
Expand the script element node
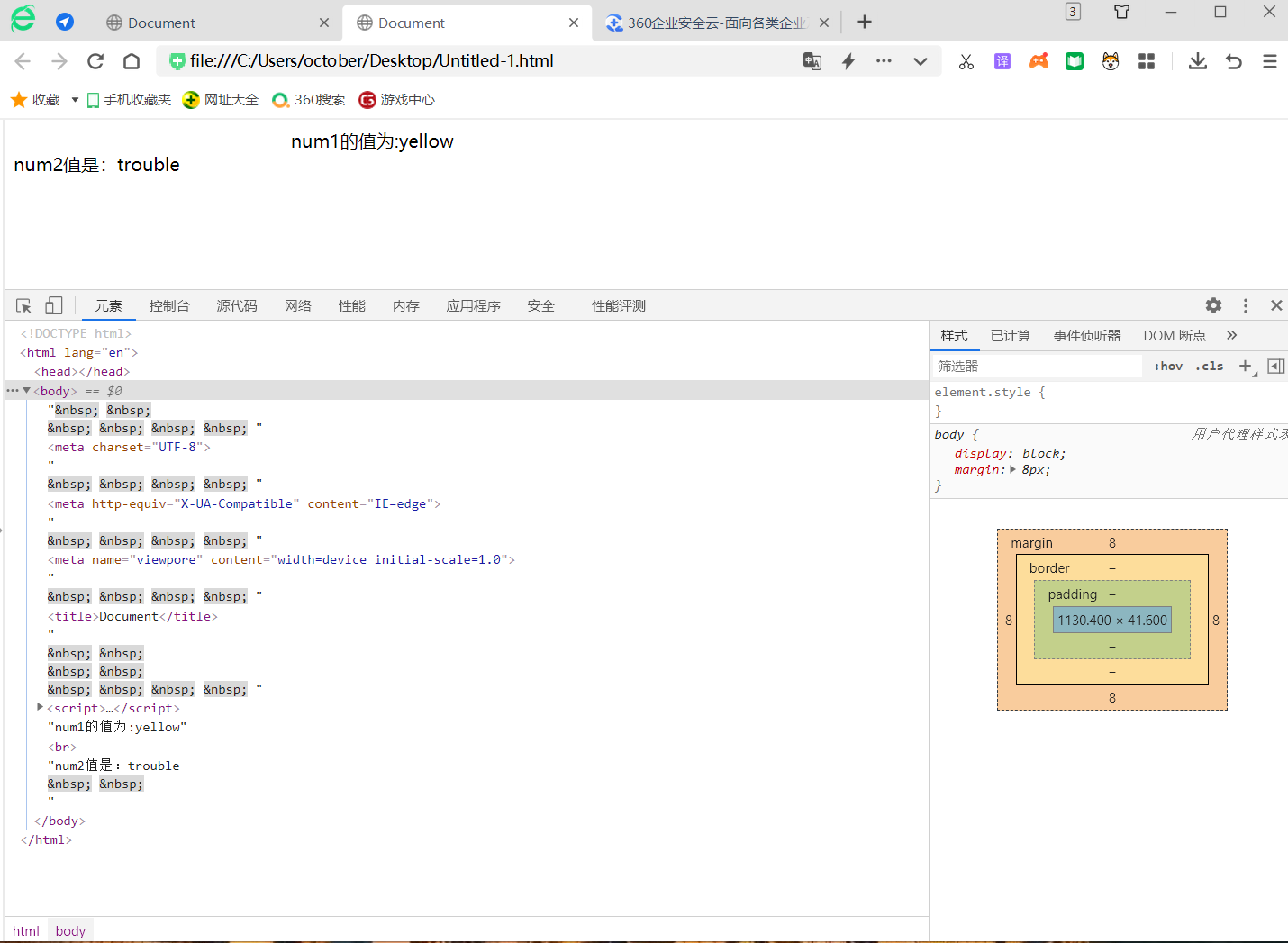pyautogui.click(x=40, y=708)
